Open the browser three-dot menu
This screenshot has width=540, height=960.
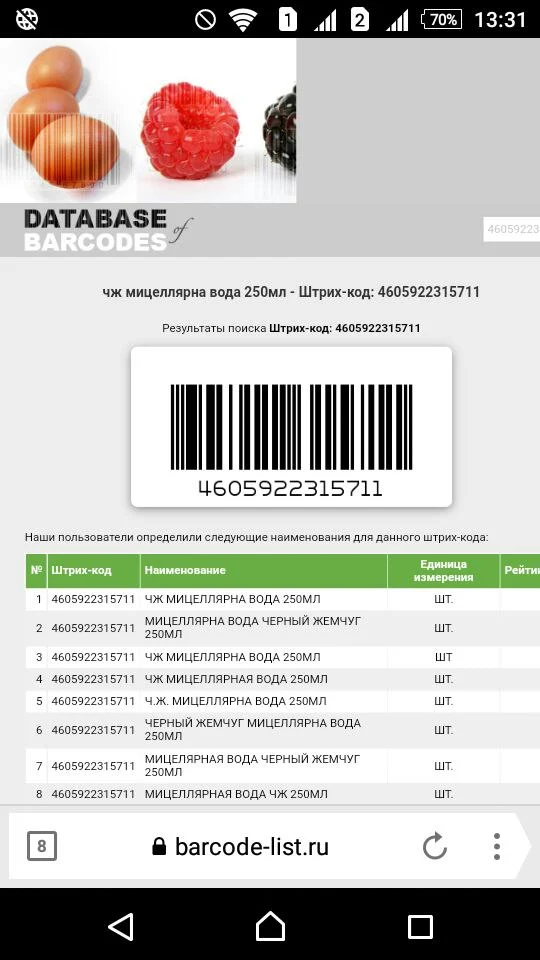497,847
